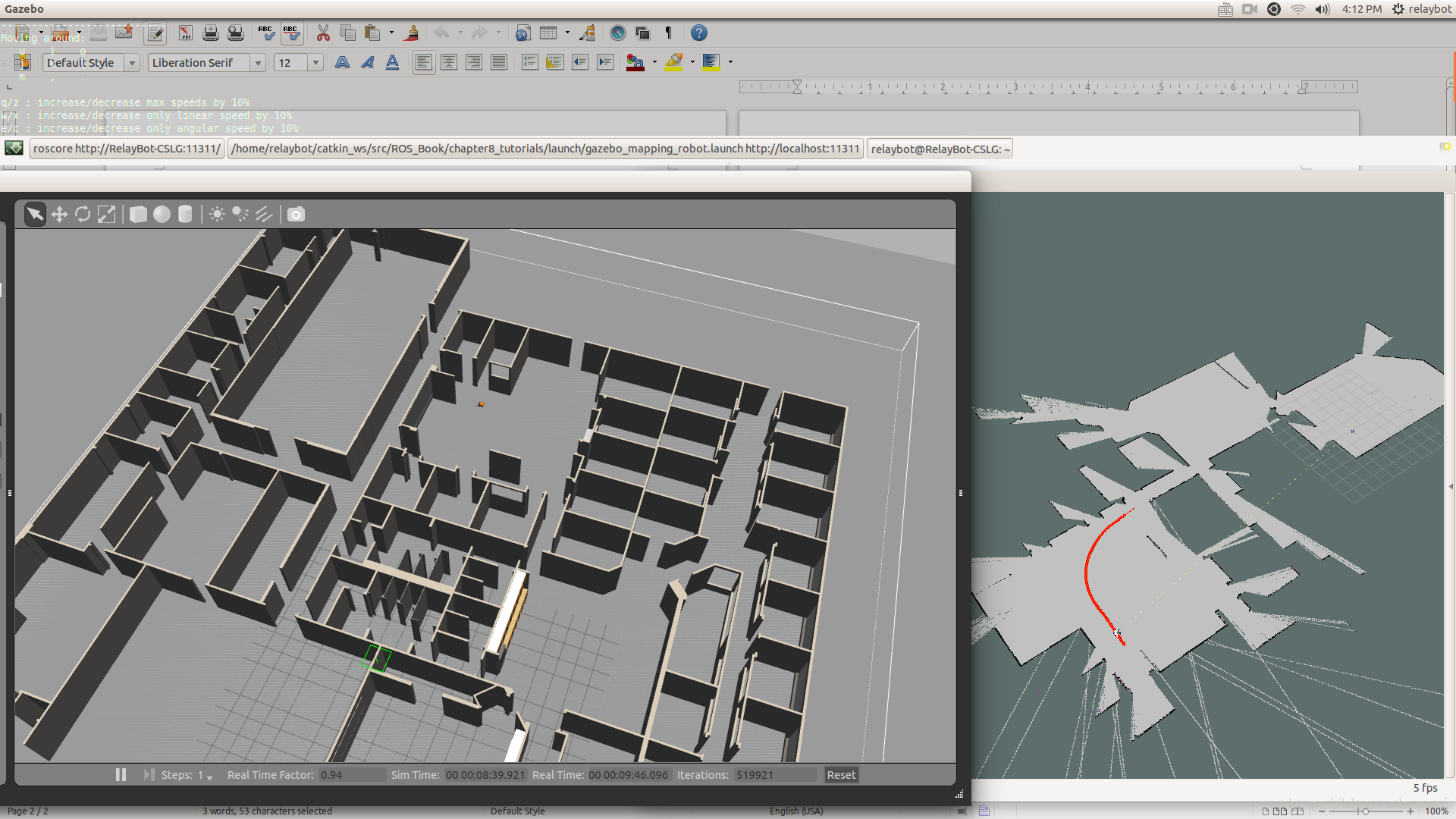Switch to gazebo_mapping_robot.launch terminal tab

tap(545, 149)
